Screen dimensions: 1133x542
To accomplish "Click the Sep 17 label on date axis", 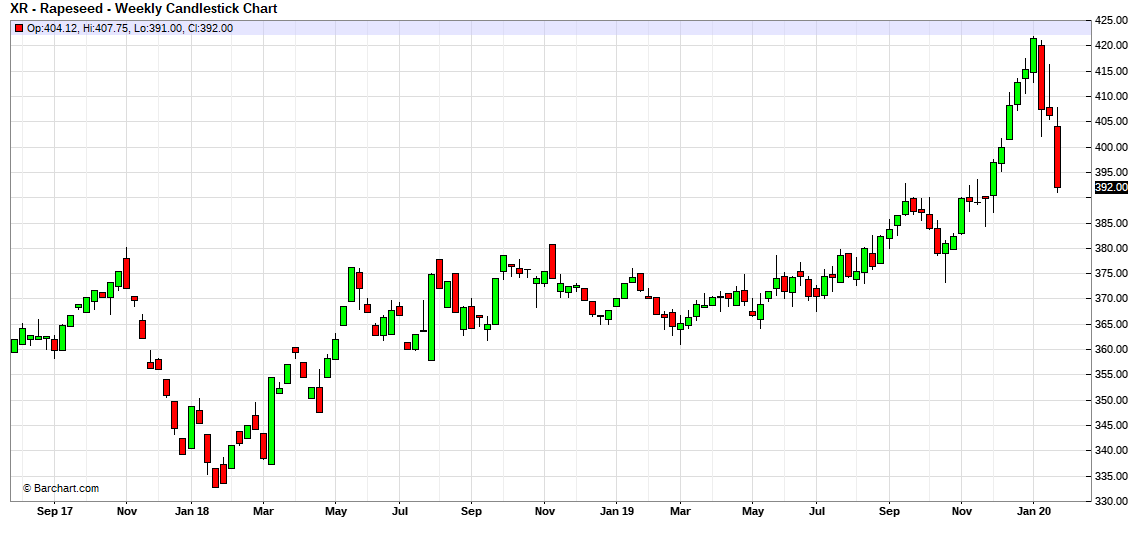I will [54, 511].
